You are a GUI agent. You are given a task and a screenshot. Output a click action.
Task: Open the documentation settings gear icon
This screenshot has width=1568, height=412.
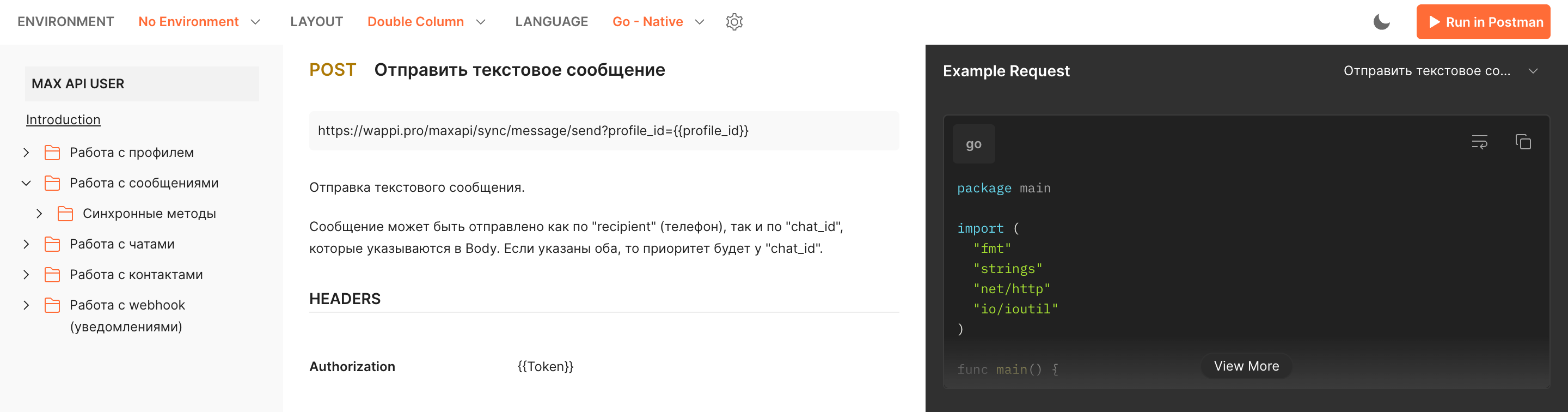point(734,22)
